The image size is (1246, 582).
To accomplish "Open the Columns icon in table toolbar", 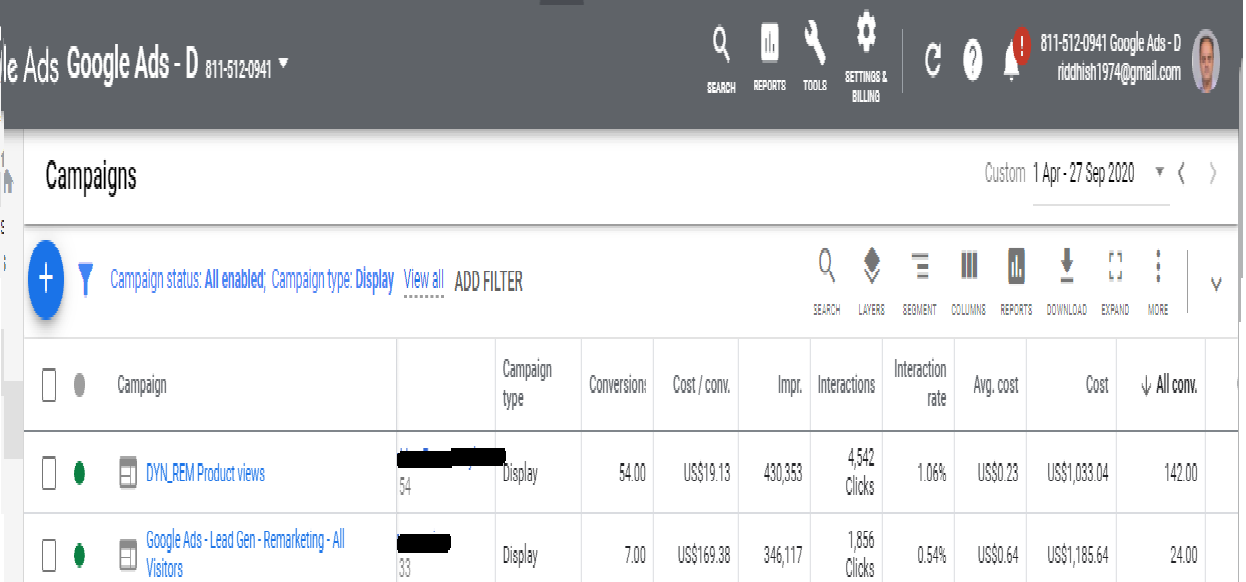I will click(x=968, y=267).
